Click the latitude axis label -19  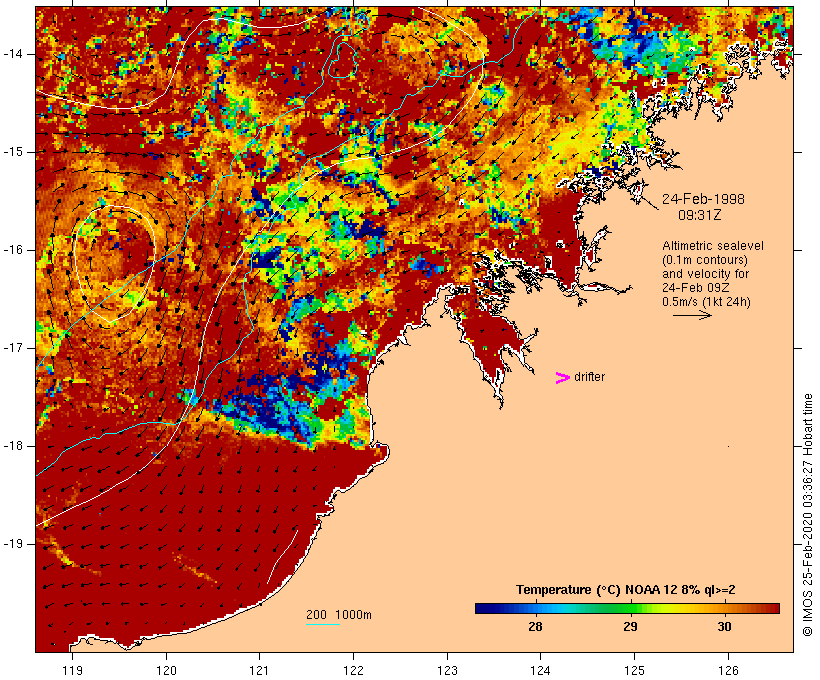[x=13, y=544]
